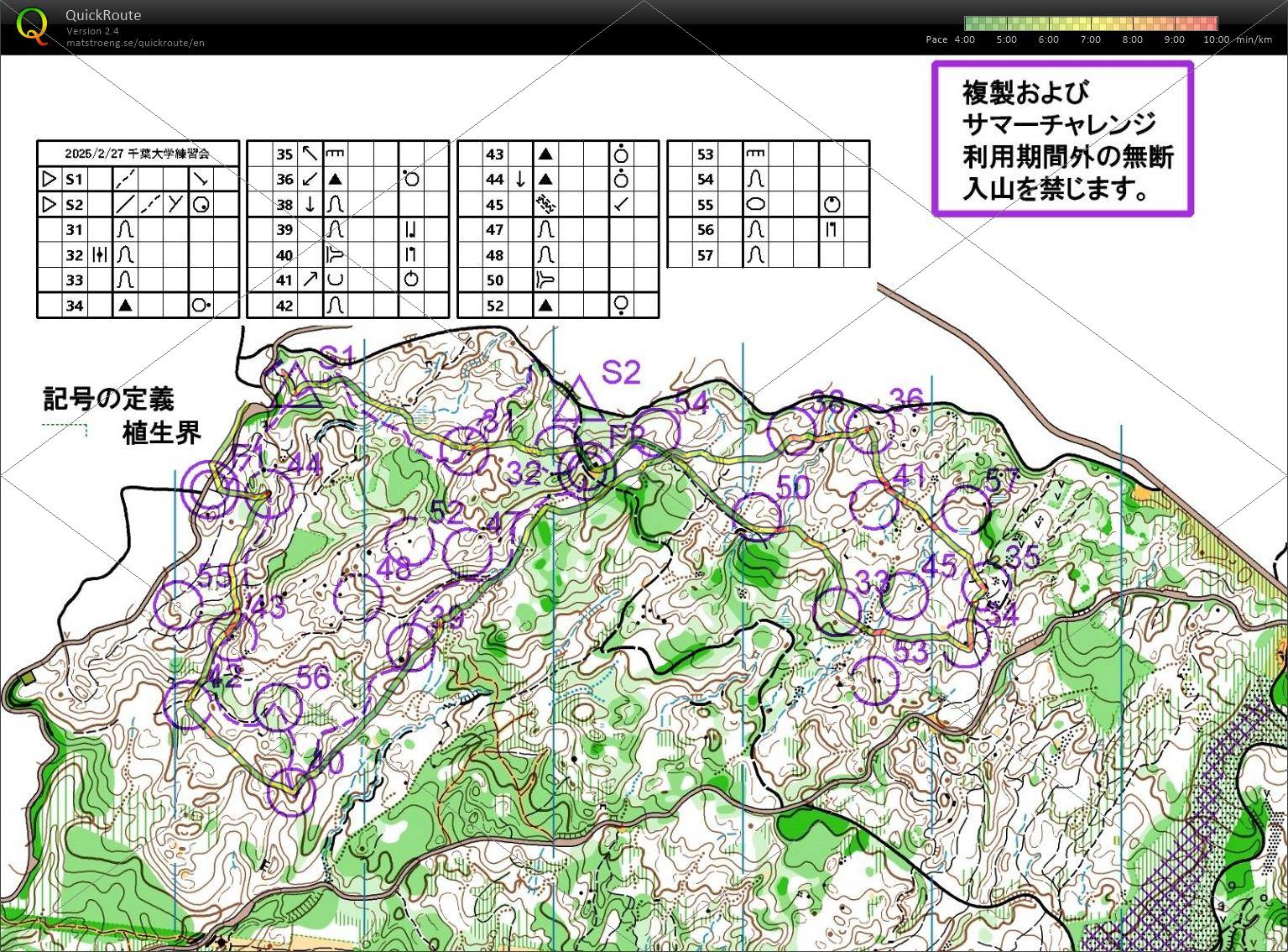The height and width of the screenshot is (952, 1288).
Task: Click the purple-bordered Japanese notice box
Action: [1062, 139]
